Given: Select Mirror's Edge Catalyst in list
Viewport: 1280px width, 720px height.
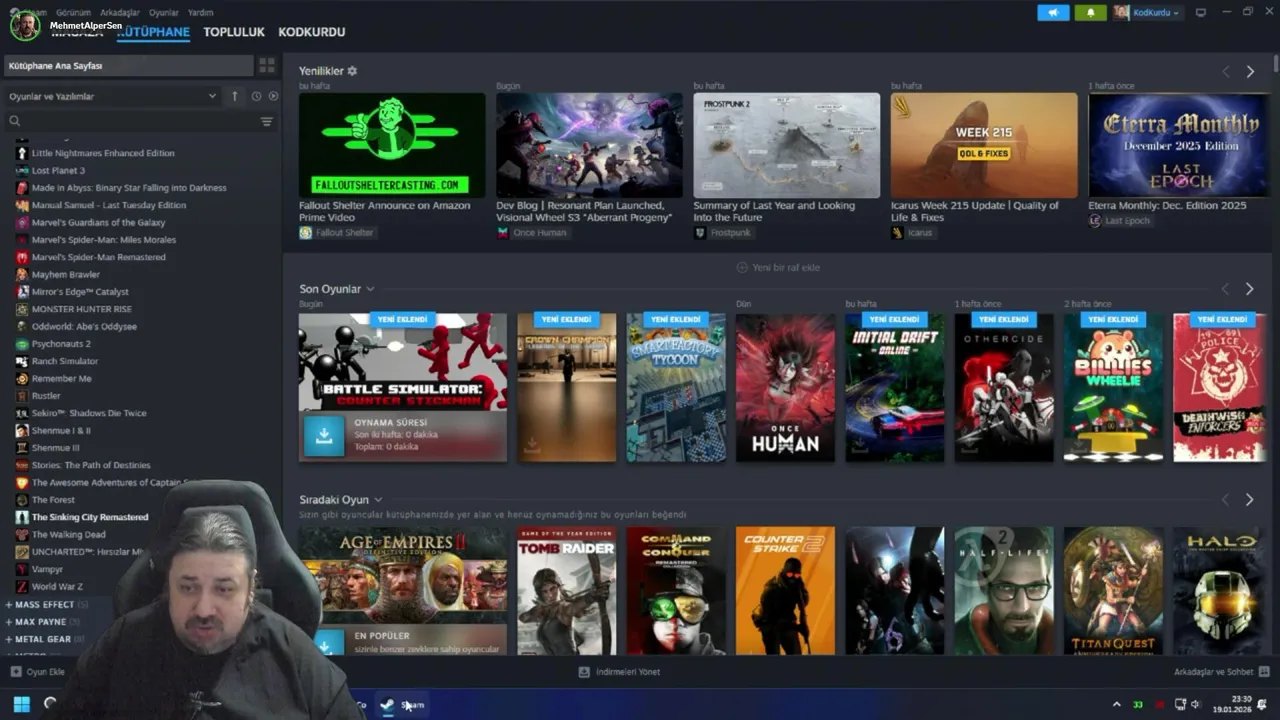Looking at the screenshot, I should [80, 292].
